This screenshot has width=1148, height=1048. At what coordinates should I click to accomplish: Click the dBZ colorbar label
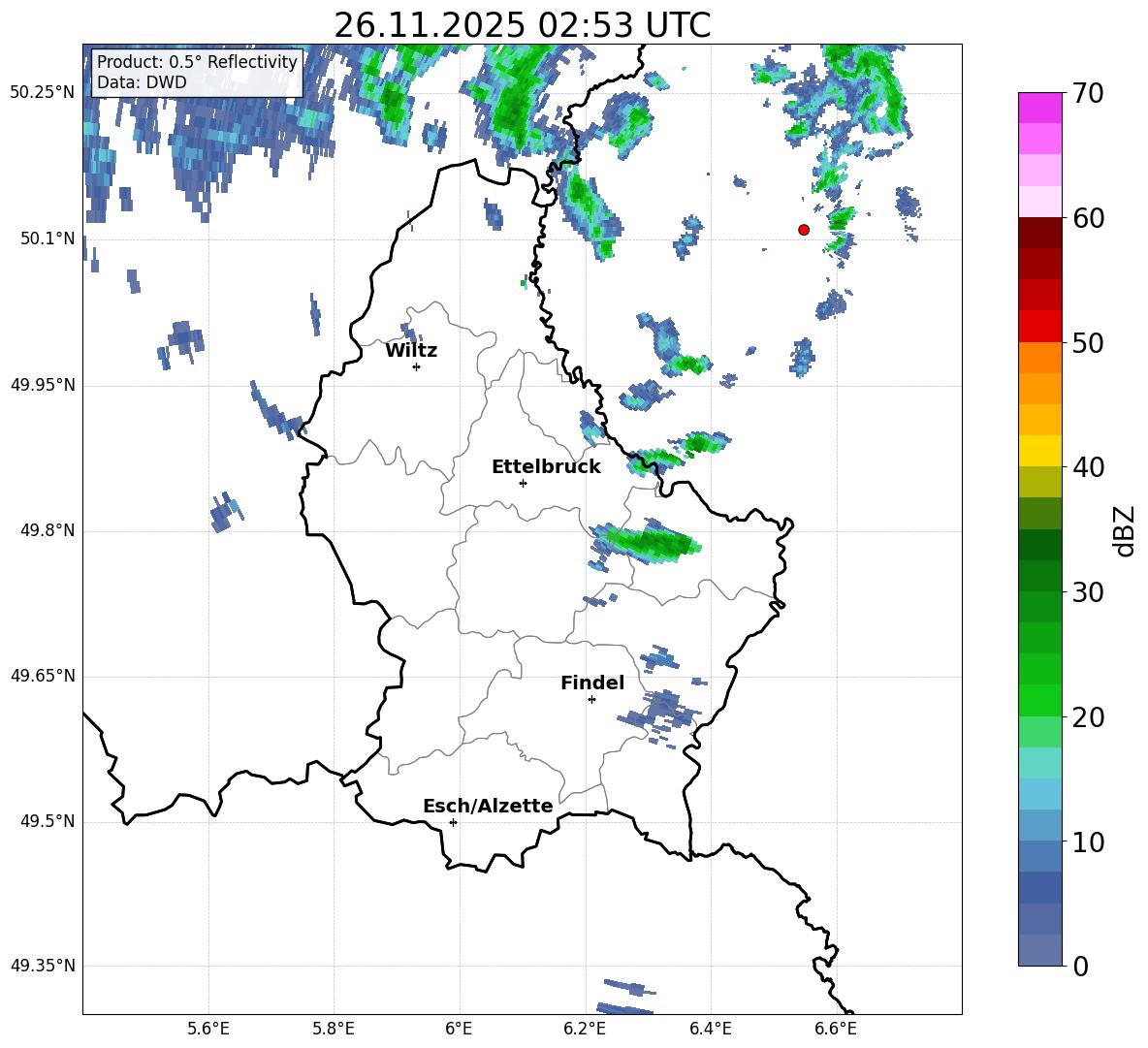tap(1125, 531)
